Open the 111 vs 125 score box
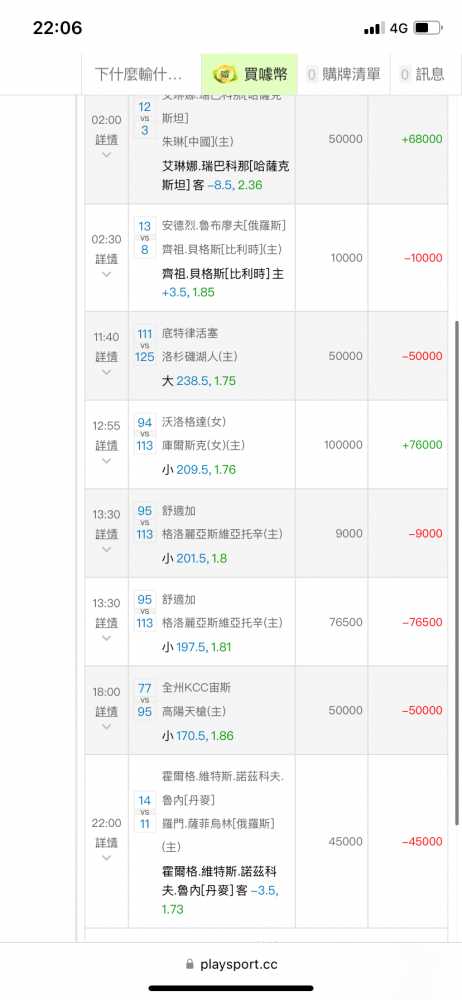The width and height of the screenshot is (462, 1000). coord(145,345)
